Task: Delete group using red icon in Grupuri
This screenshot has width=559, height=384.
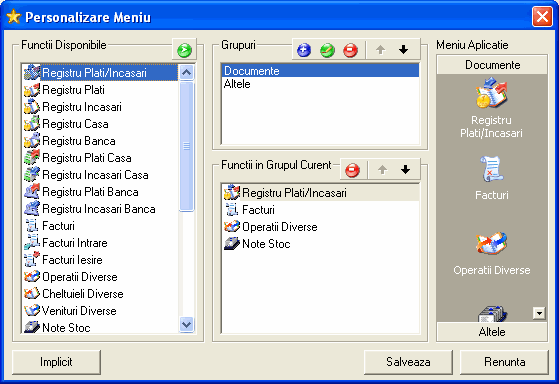Action: coord(350,50)
